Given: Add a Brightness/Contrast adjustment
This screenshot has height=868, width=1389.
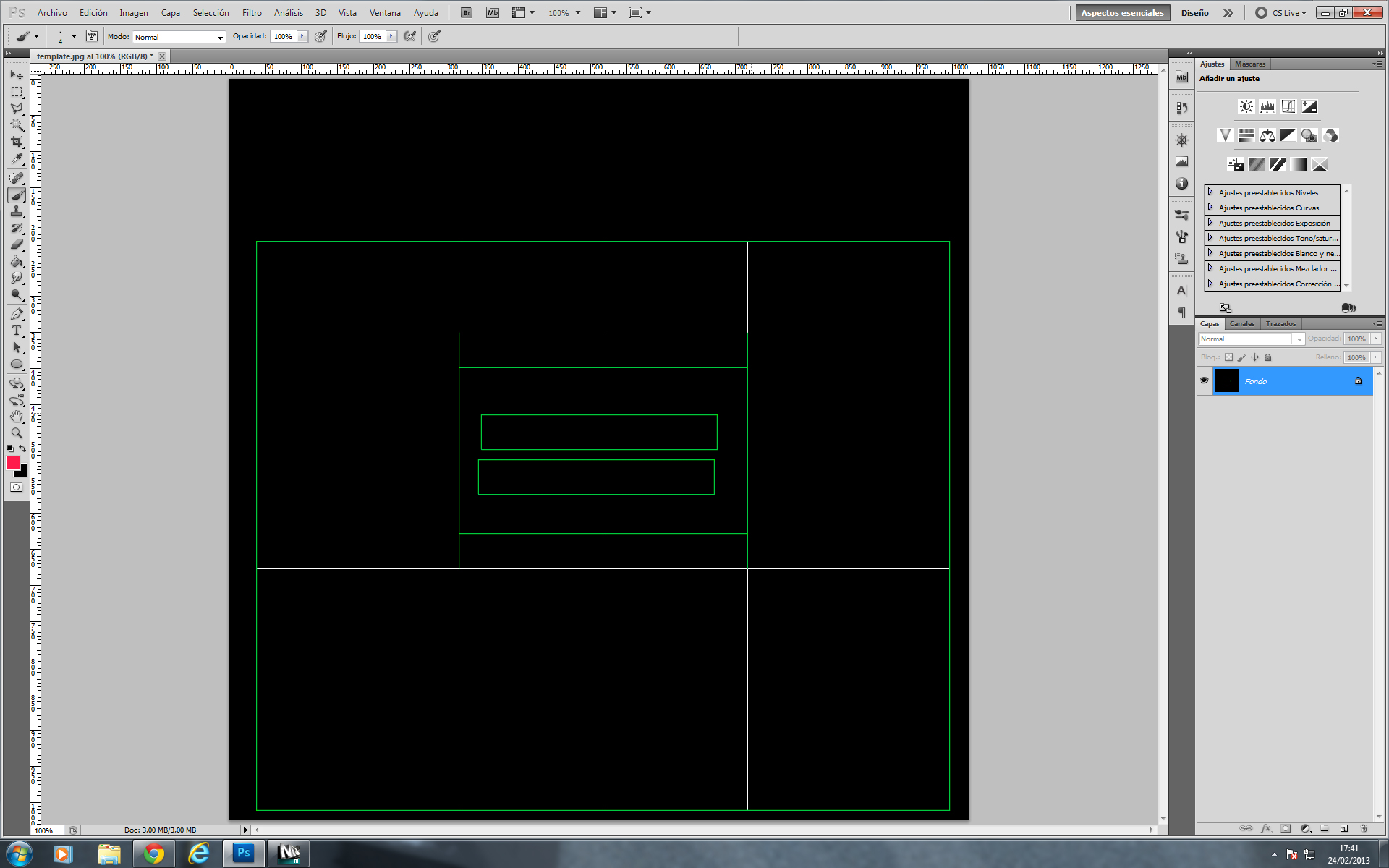Looking at the screenshot, I should click(1246, 106).
